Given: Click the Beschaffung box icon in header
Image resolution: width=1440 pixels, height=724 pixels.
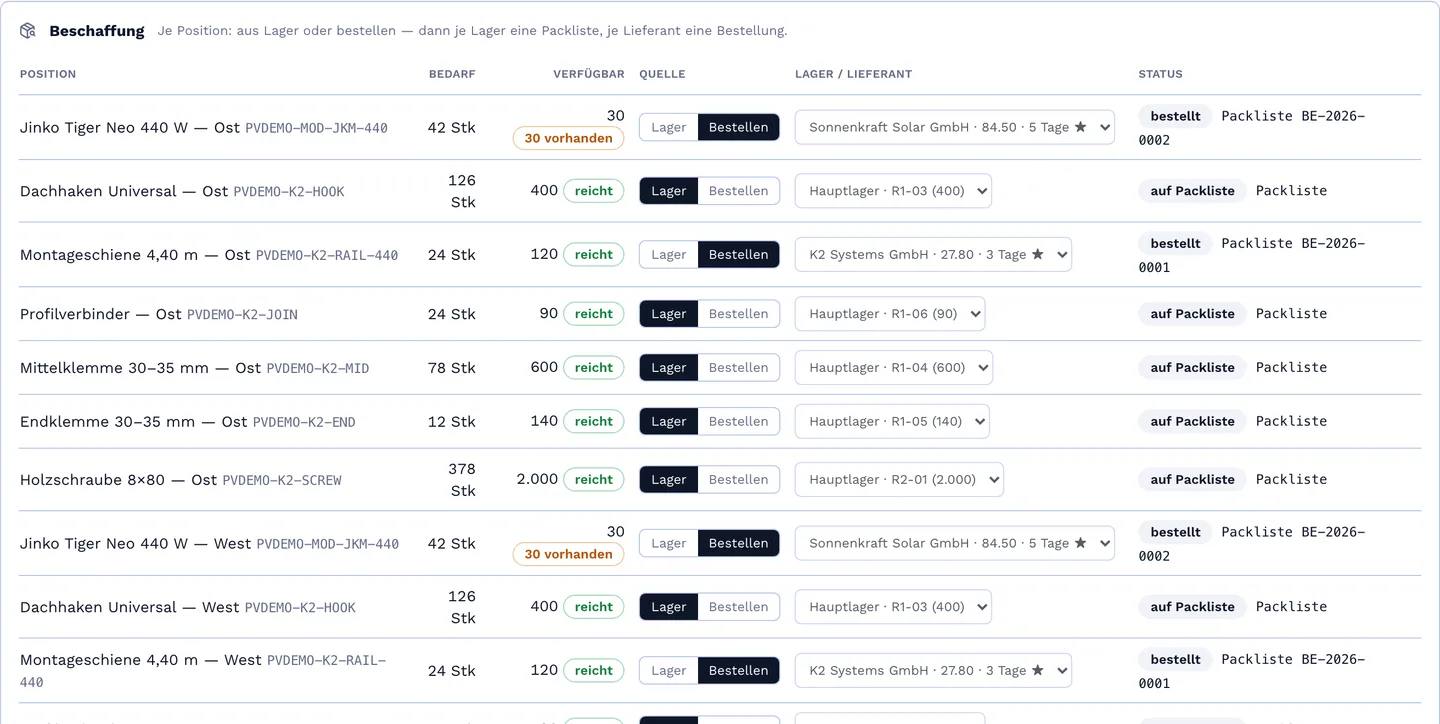Looking at the screenshot, I should point(28,31).
